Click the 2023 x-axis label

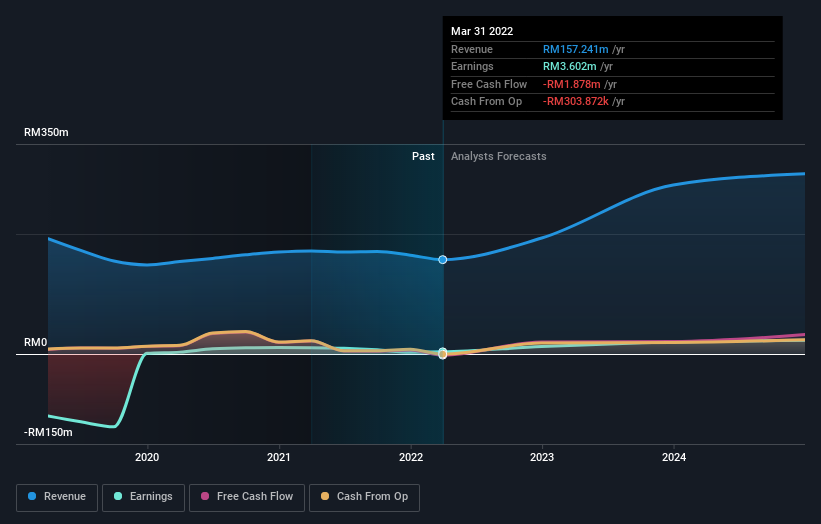coord(542,457)
